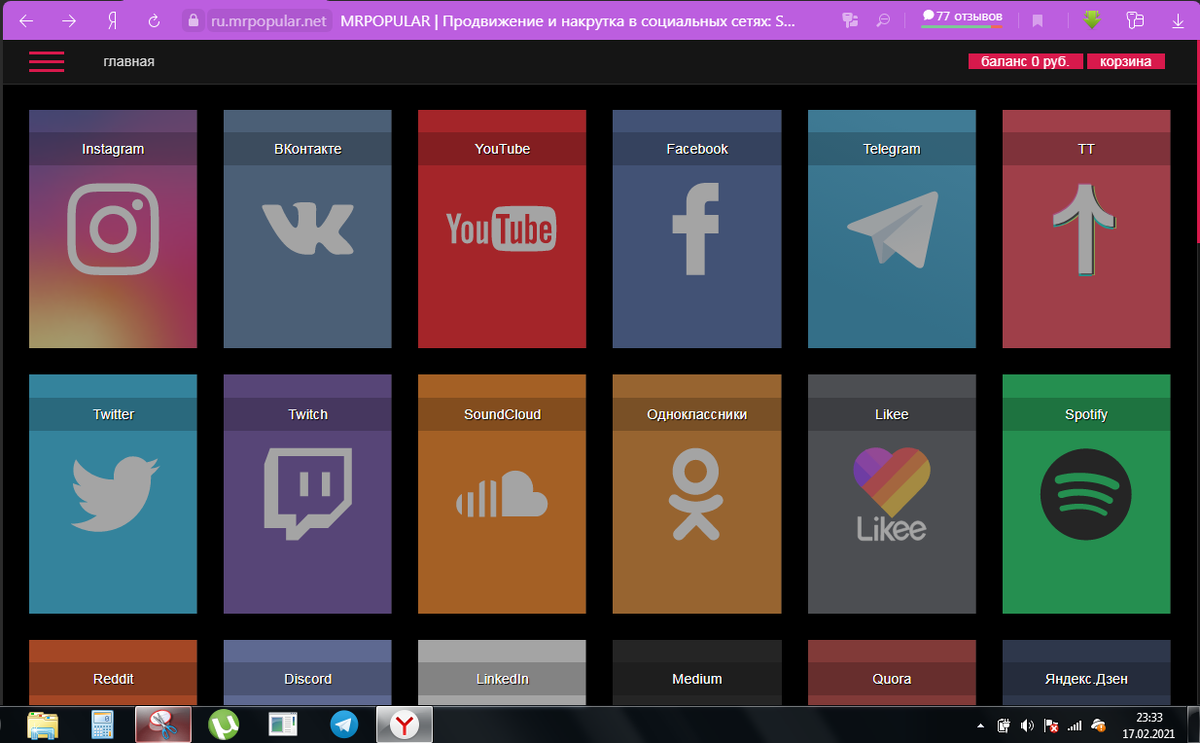Open Yandex home page button

point(113,20)
